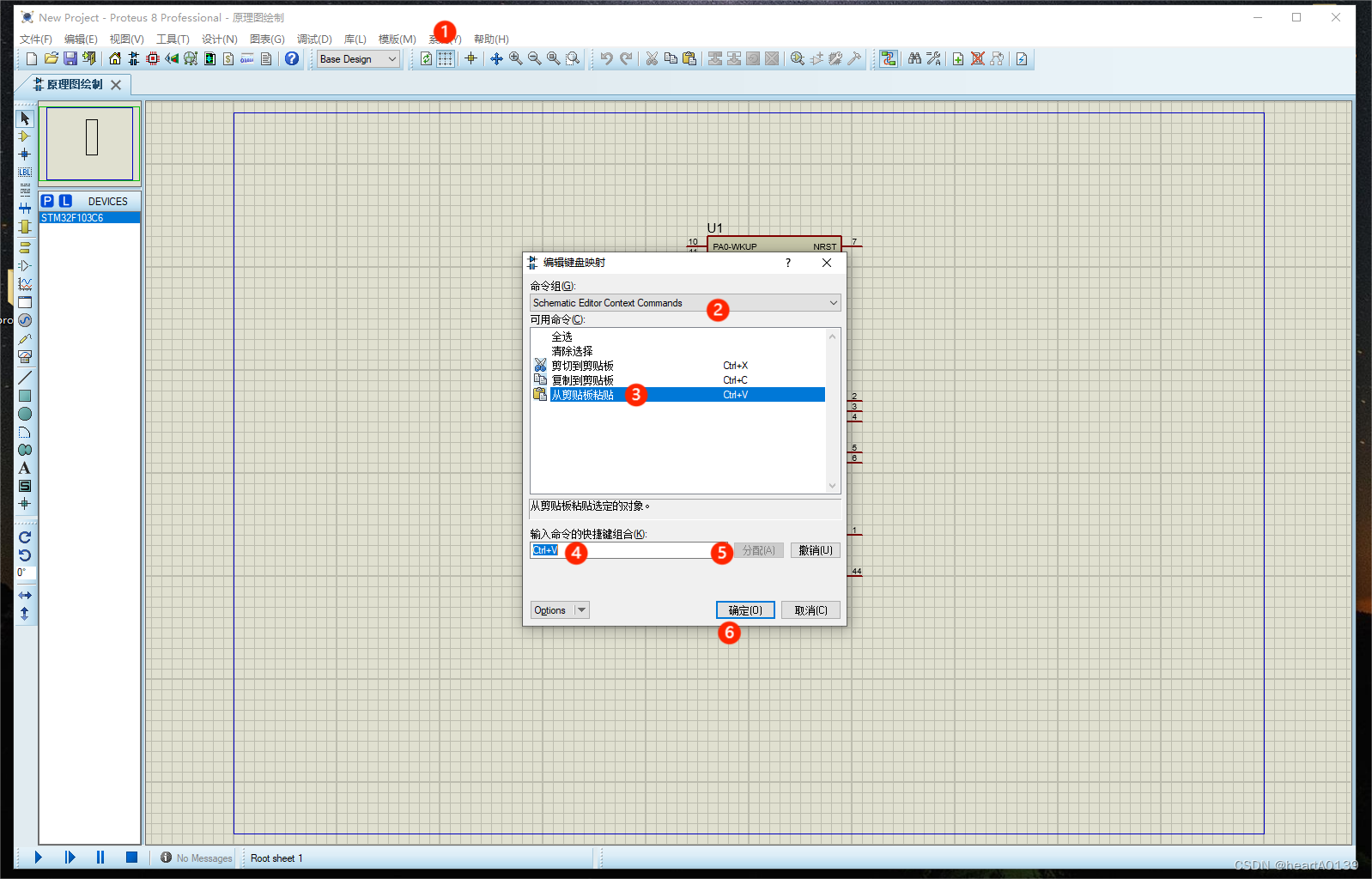
Task: Open the 帮助(H) menu
Action: (x=491, y=39)
